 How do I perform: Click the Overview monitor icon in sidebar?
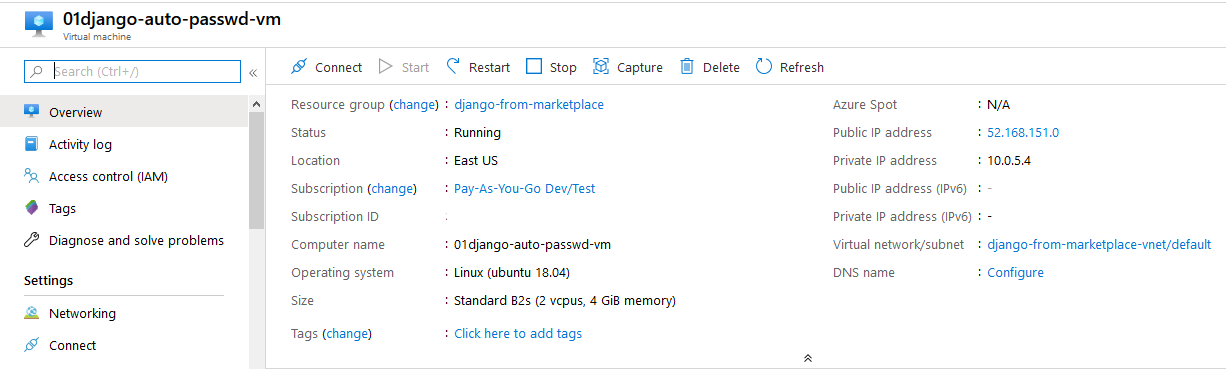pos(31,112)
